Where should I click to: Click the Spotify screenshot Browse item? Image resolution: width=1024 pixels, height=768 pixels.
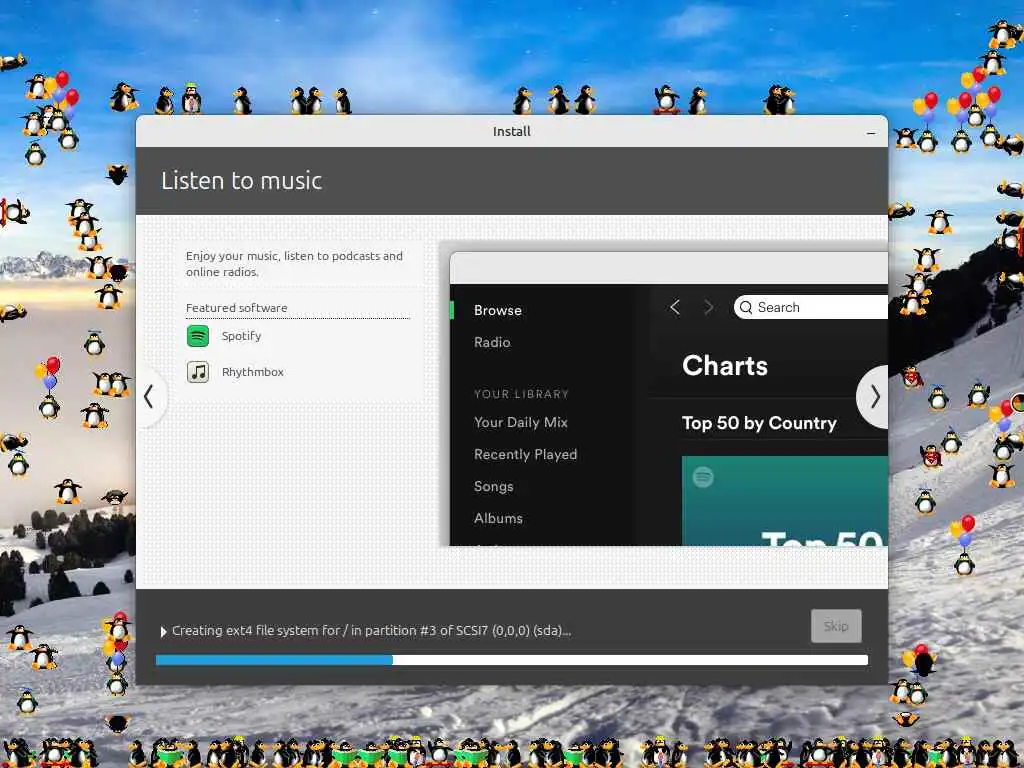tap(498, 310)
